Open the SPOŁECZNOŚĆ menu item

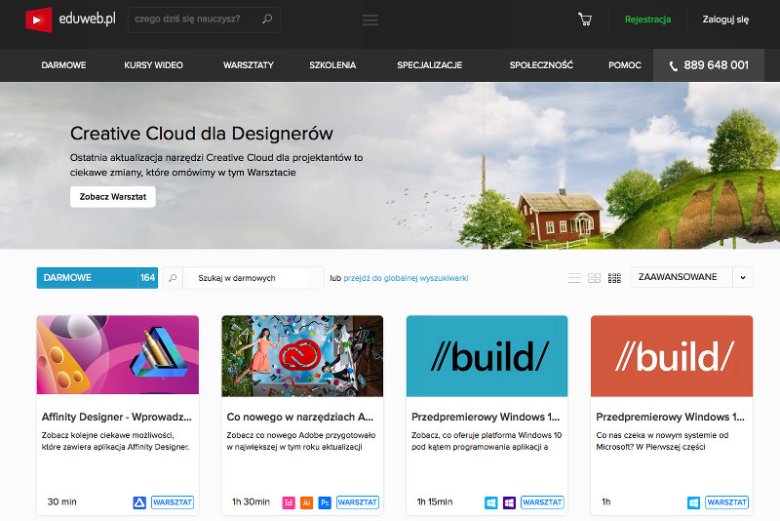pos(541,65)
